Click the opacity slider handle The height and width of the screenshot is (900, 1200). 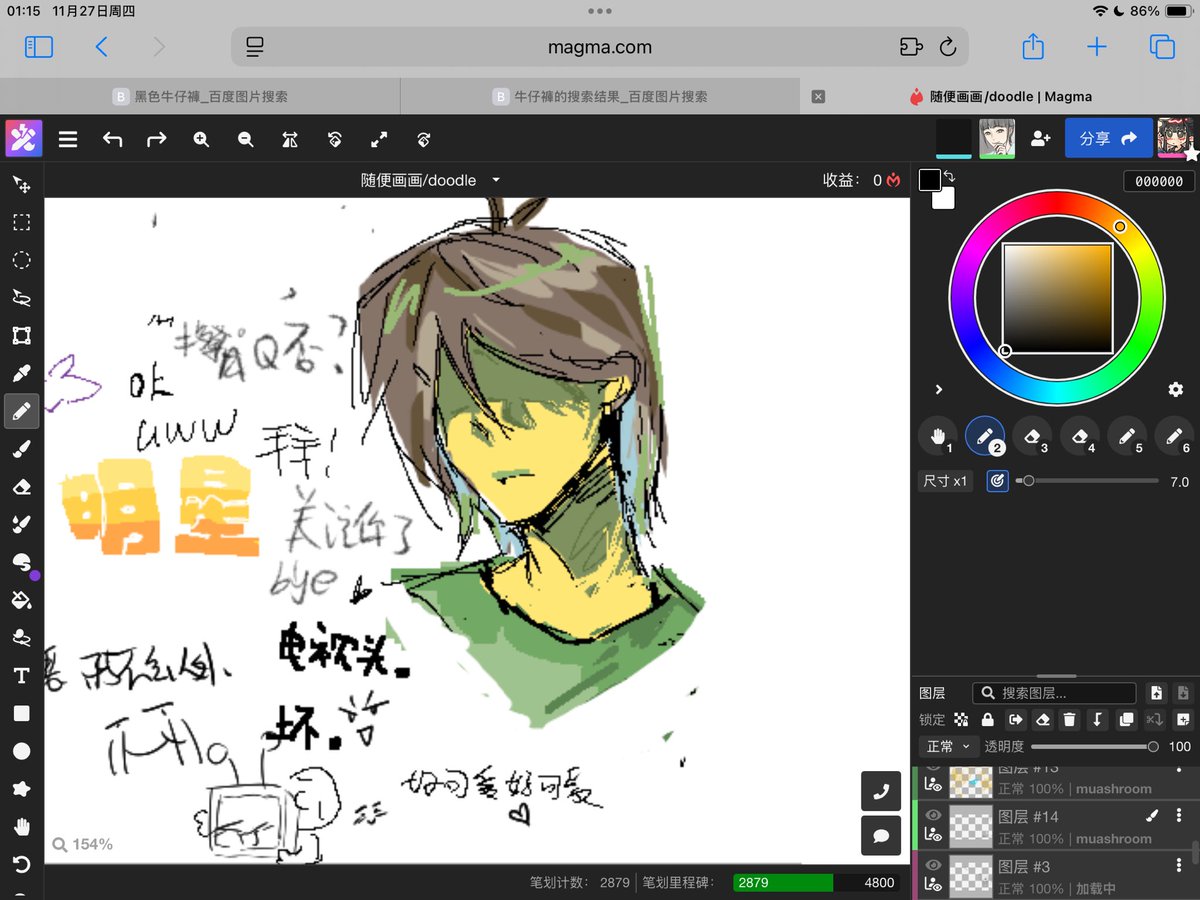[x=1153, y=747]
